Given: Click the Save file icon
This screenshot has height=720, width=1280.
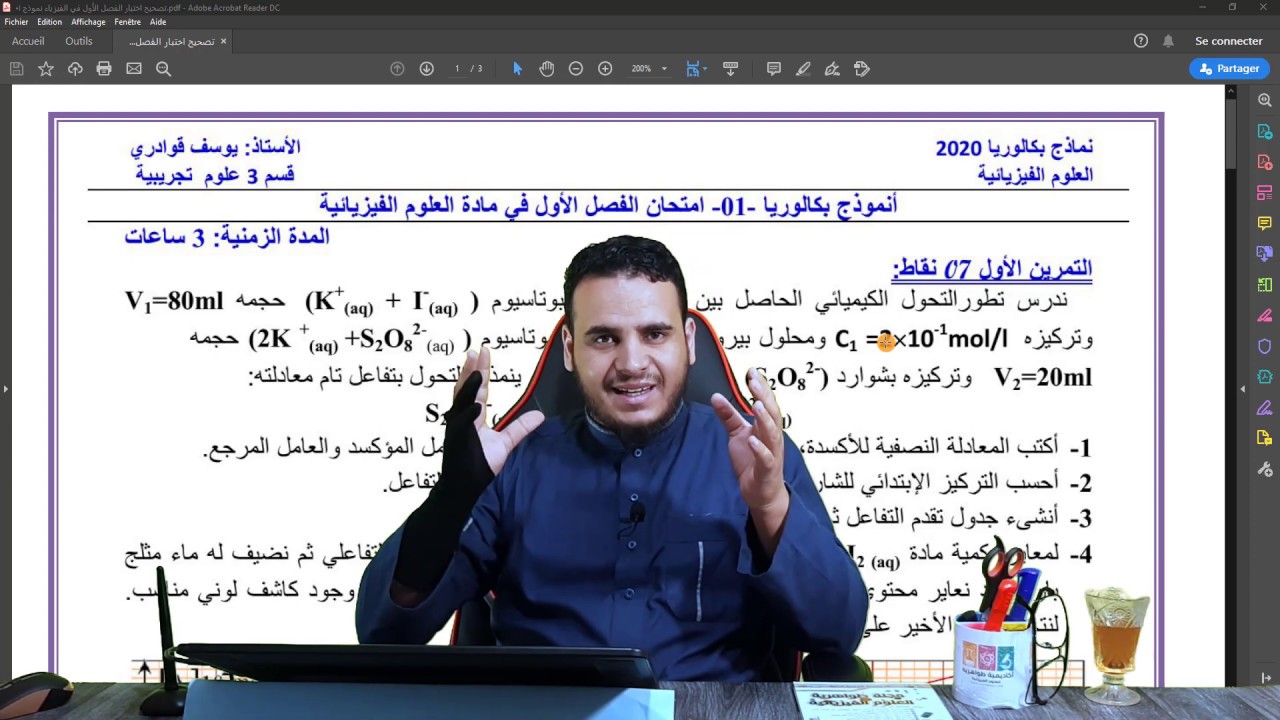Looking at the screenshot, I should 16,69.
